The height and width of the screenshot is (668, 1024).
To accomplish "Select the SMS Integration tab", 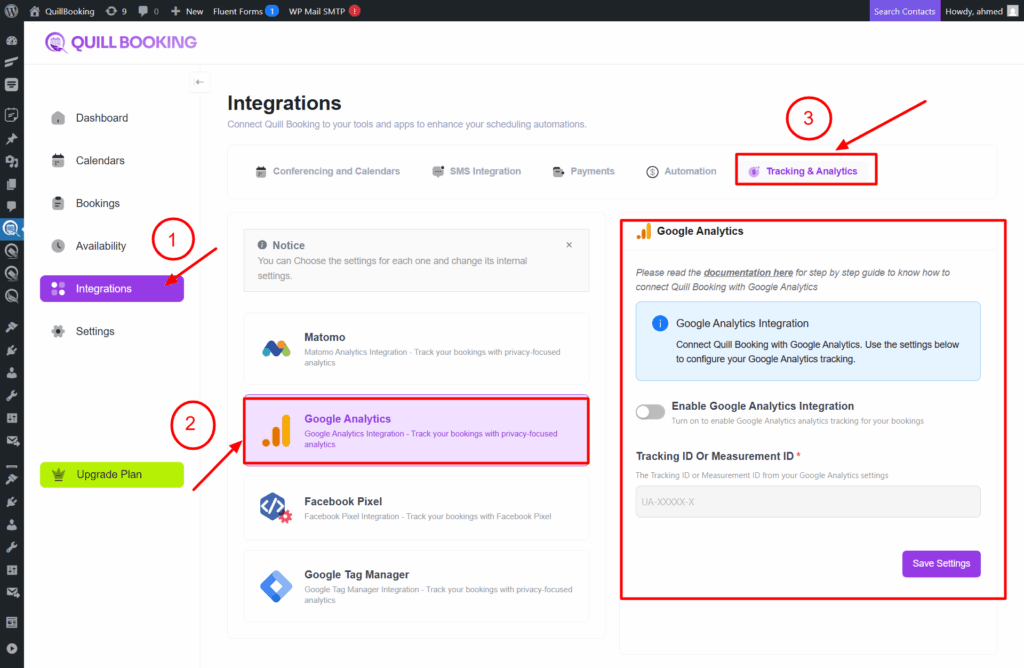I will click(476, 171).
